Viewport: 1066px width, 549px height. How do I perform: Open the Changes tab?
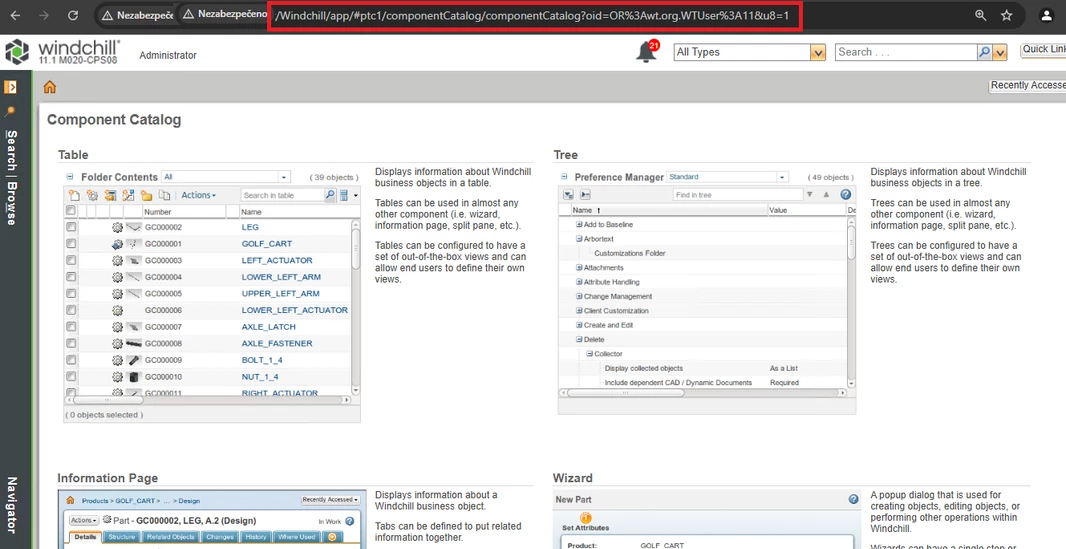pos(220,537)
